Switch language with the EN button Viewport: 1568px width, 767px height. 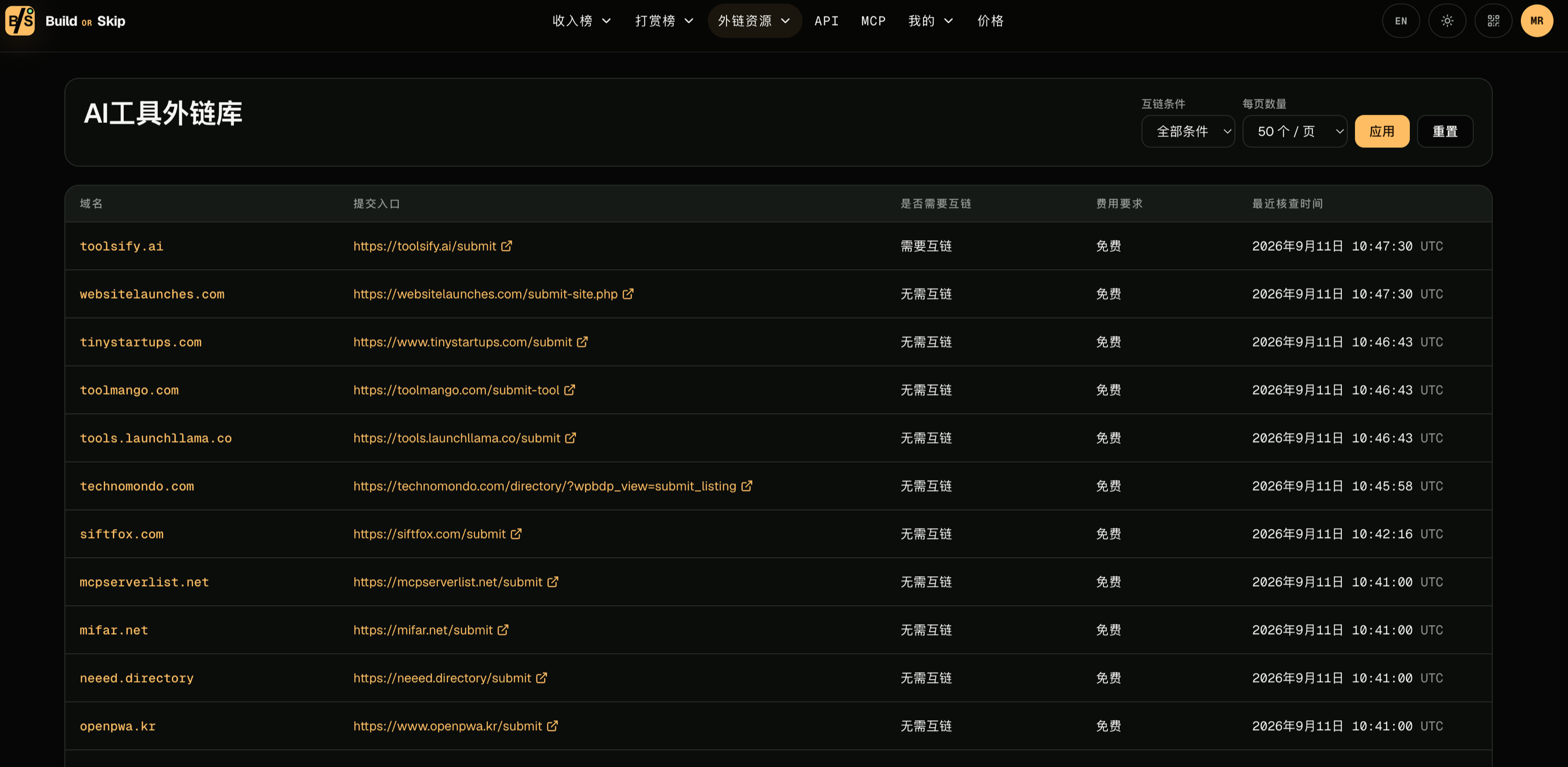1401,20
